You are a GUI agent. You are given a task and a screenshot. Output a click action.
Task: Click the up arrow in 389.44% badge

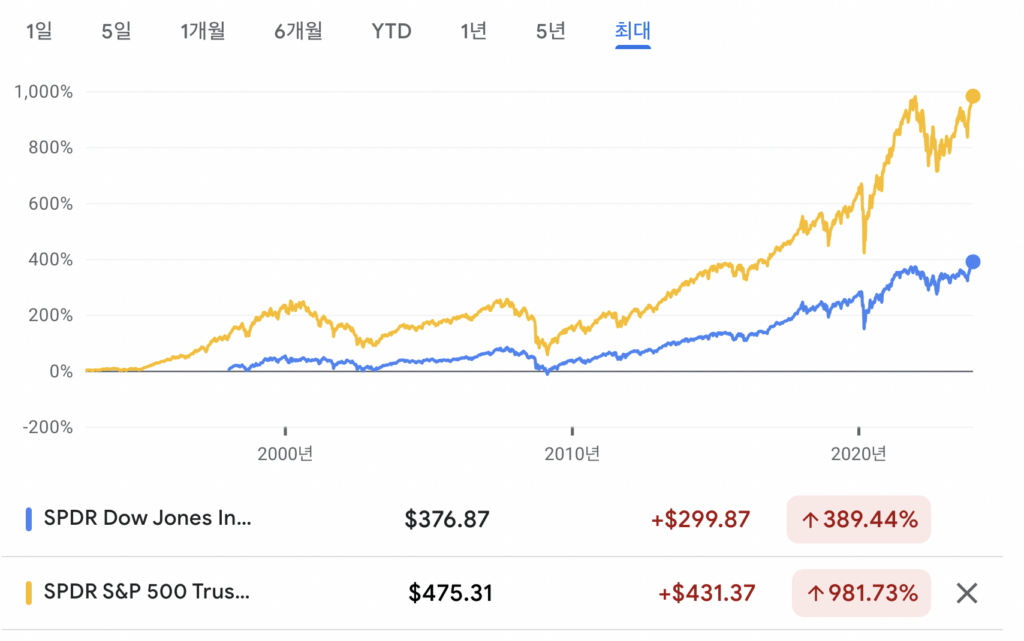coord(810,520)
